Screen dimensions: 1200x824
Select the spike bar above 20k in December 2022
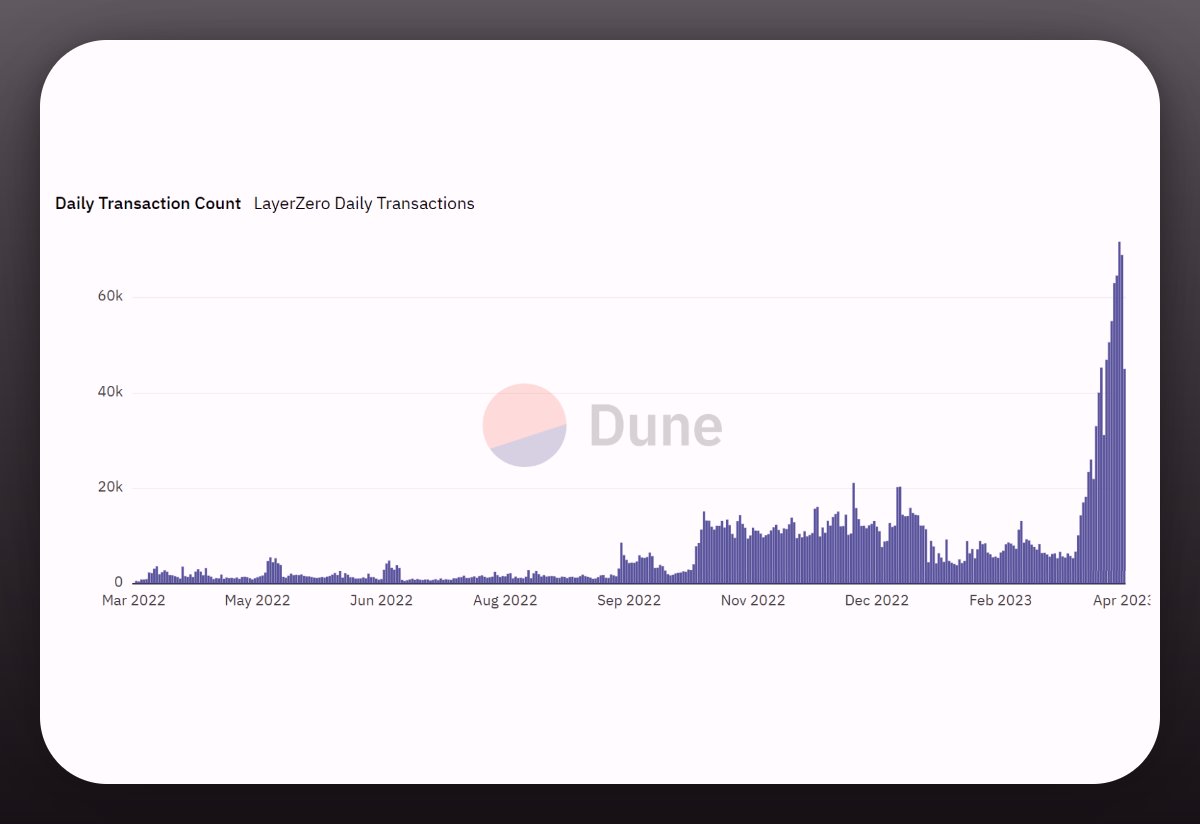852,520
